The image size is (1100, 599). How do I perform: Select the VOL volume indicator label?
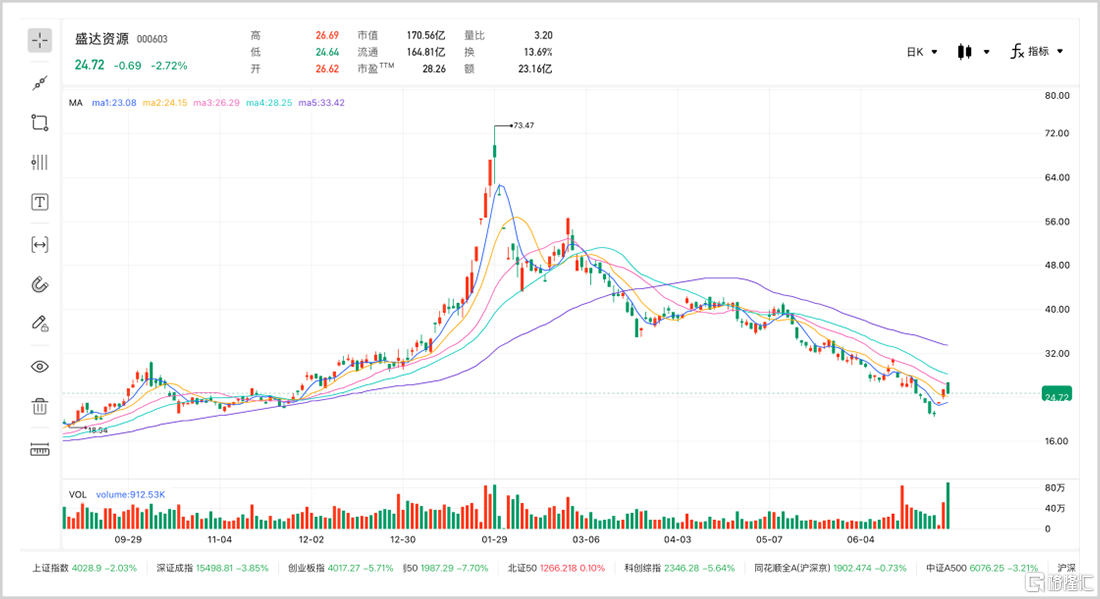pos(77,494)
